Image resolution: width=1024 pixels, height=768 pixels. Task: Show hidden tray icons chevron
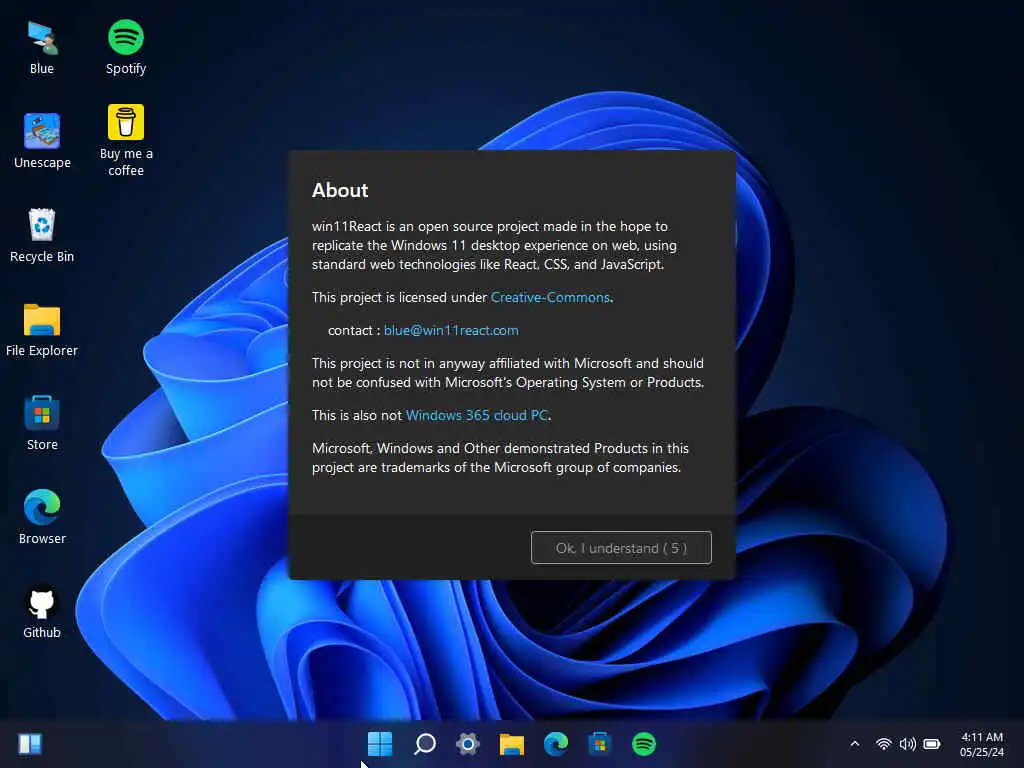[x=855, y=744]
